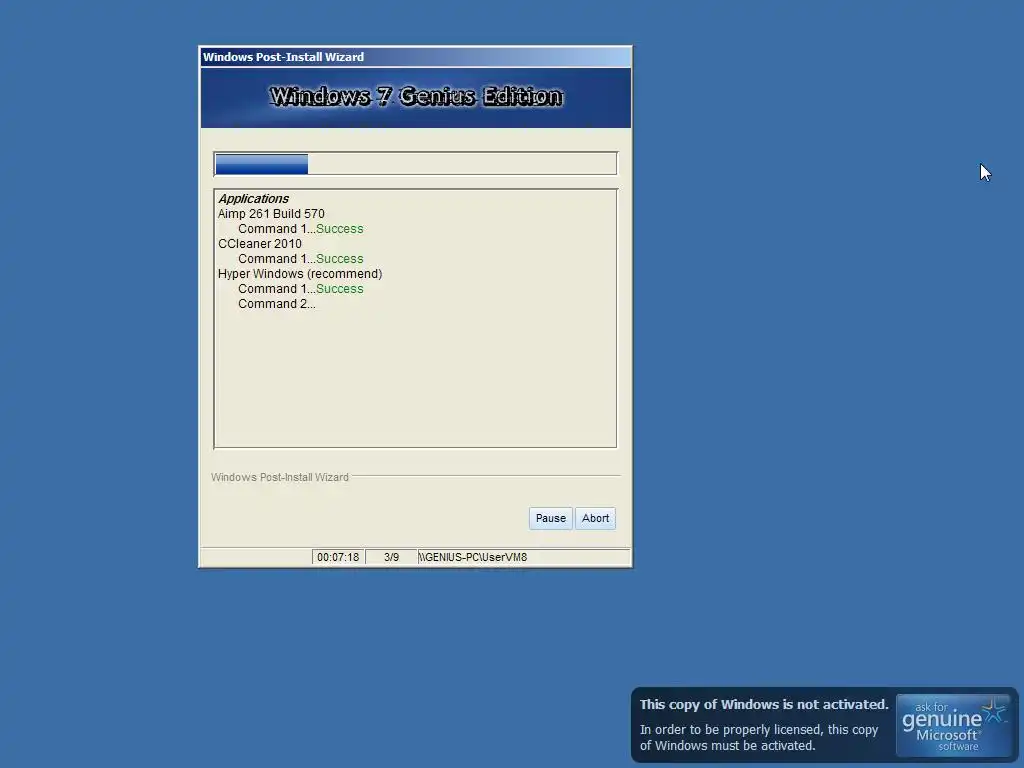
Task: Click Command 1 Success under Aimp
Action: (300, 229)
